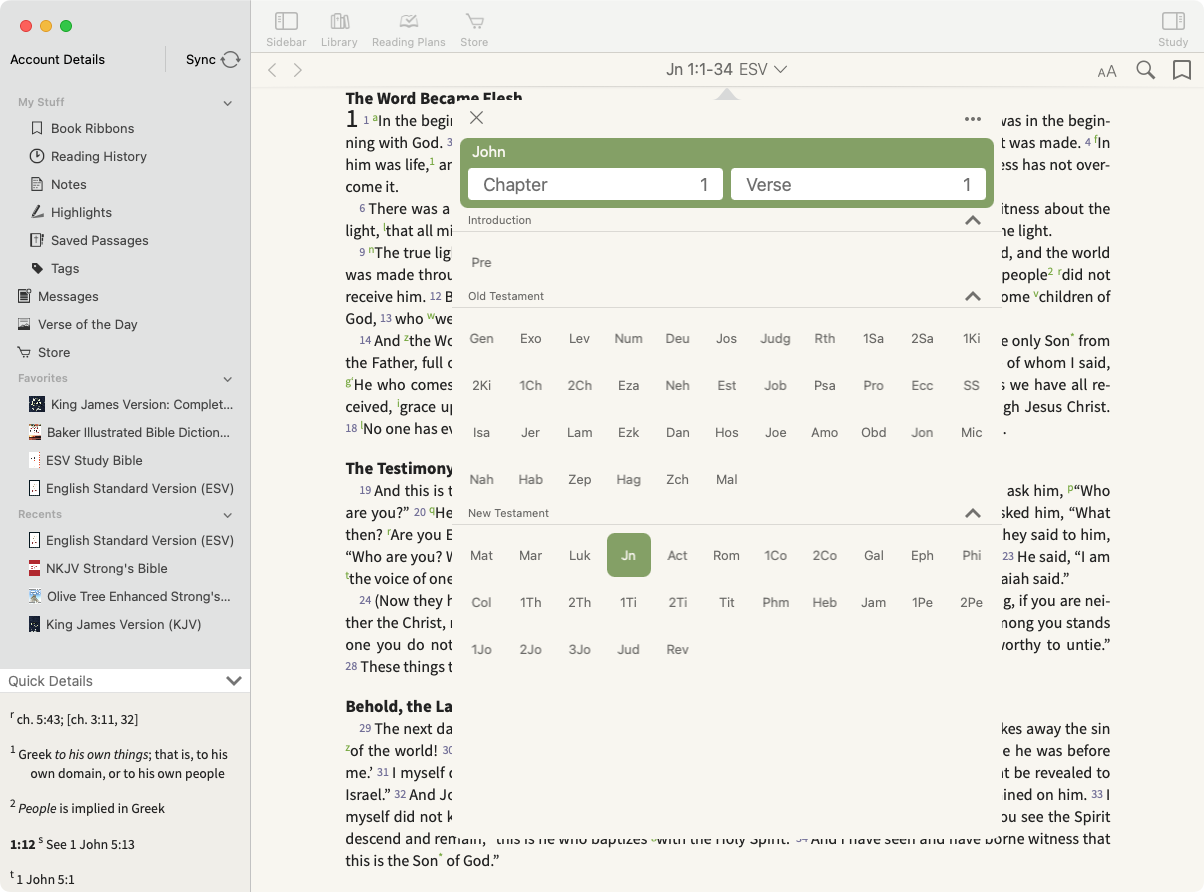Click the Chapter number field

[x=595, y=184]
